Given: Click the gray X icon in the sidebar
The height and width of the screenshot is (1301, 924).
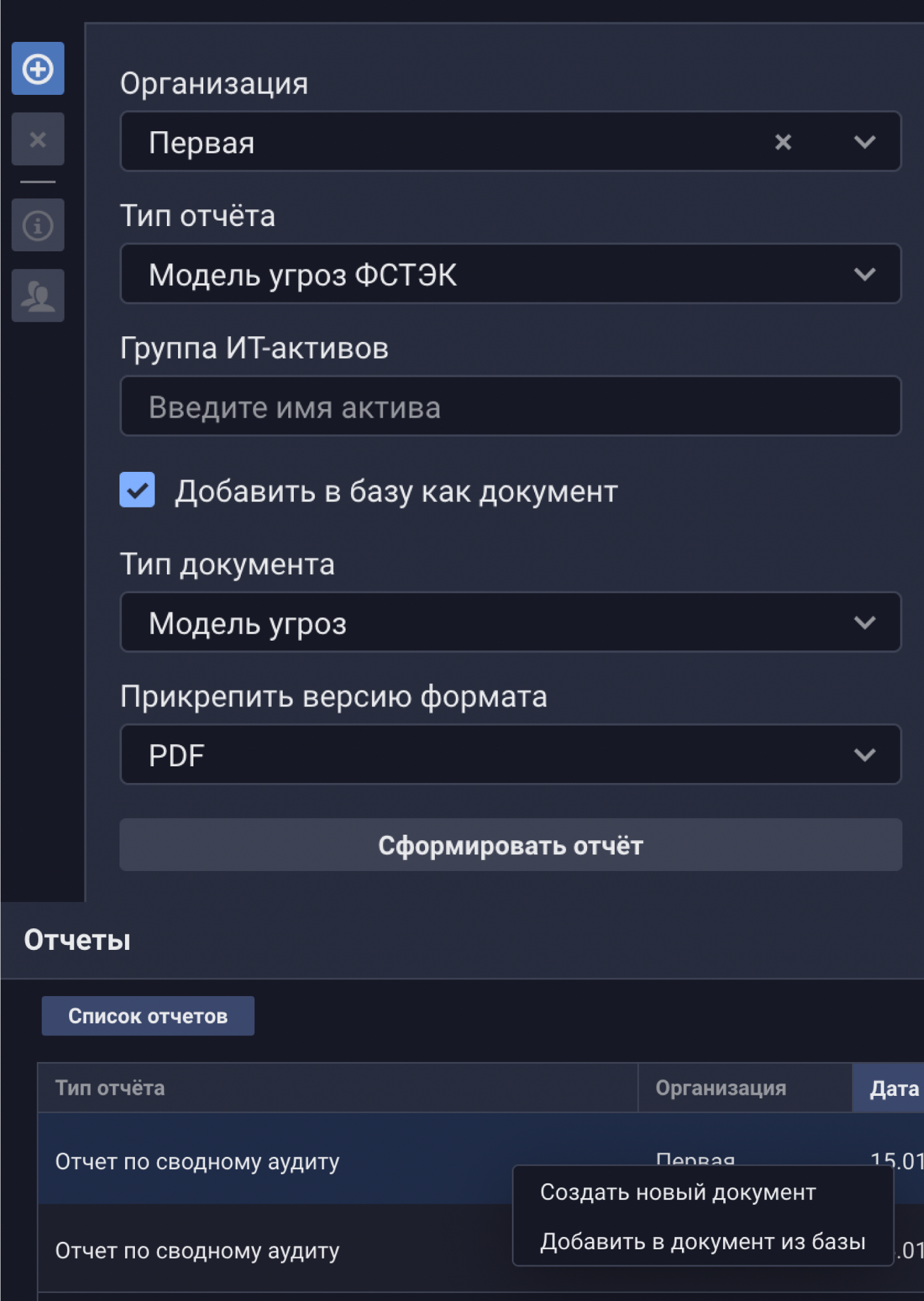Looking at the screenshot, I should pyautogui.click(x=38, y=139).
